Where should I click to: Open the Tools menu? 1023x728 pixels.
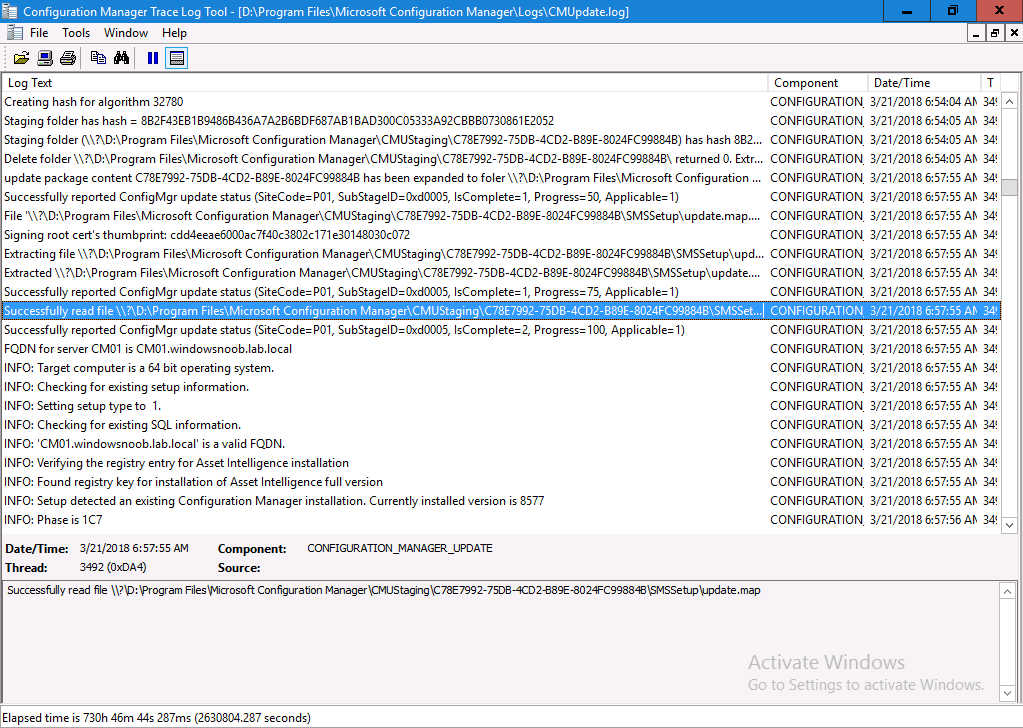[x=76, y=33]
